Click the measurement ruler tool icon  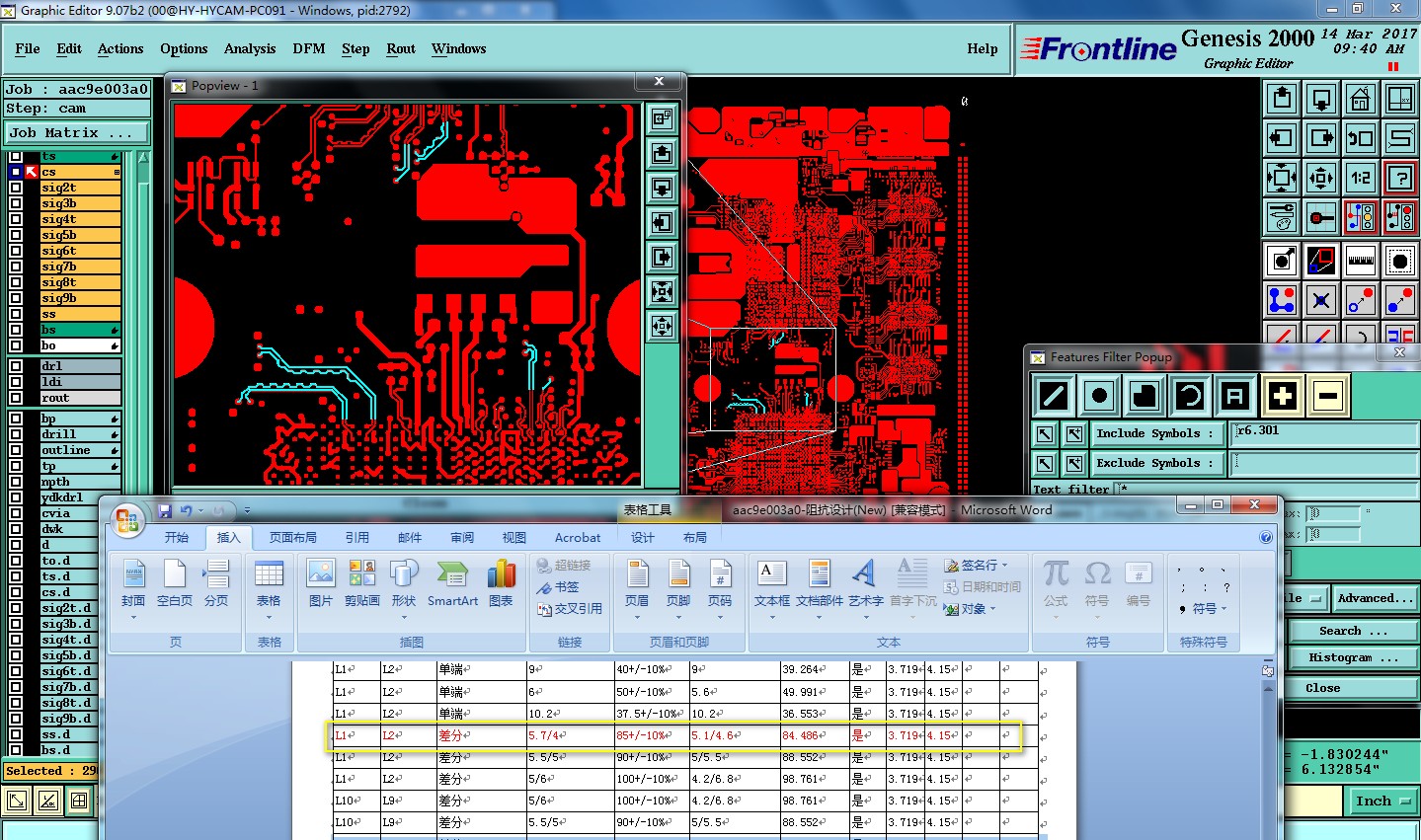(x=1361, y=262)
